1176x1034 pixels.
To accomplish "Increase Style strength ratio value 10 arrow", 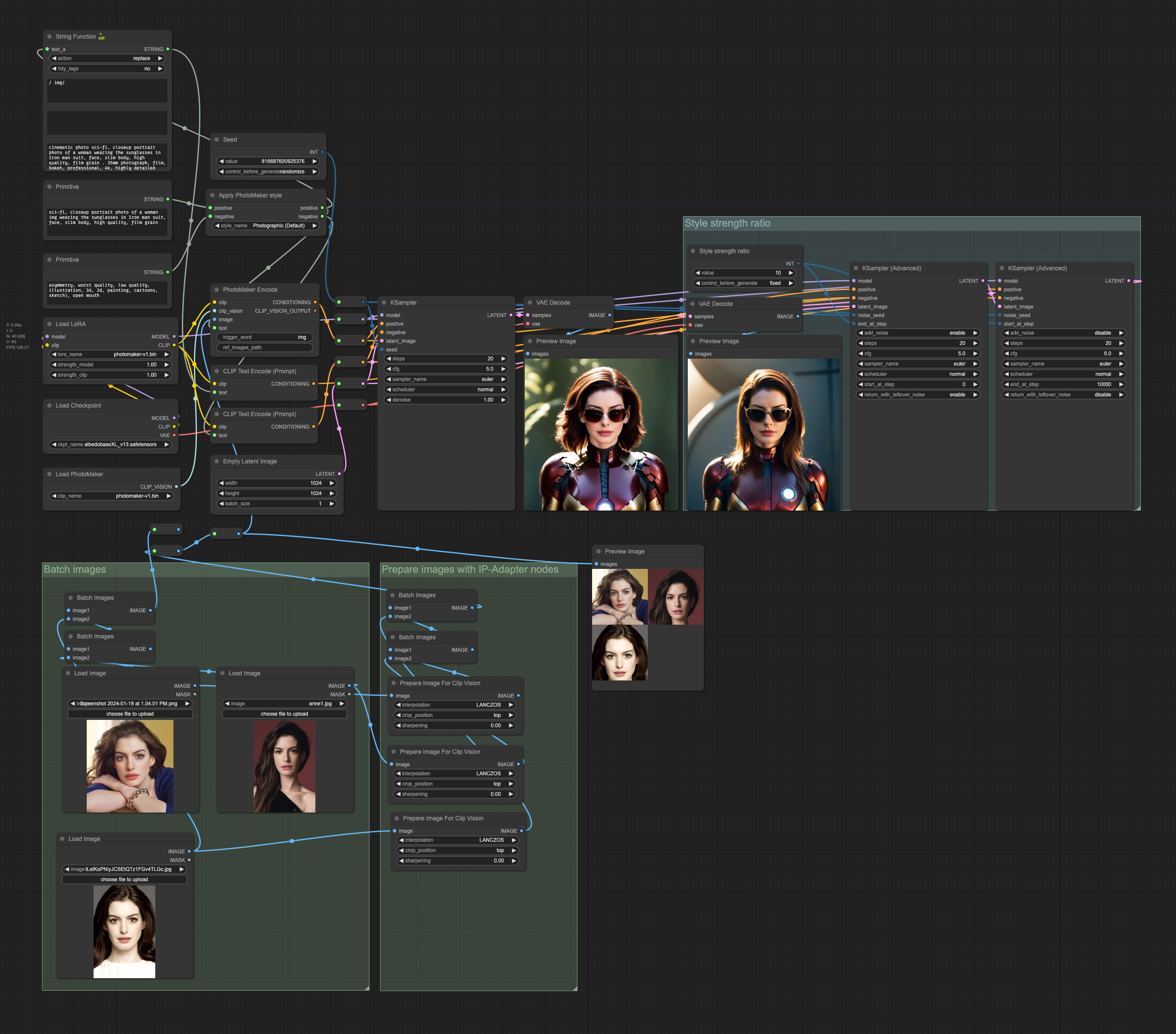I will (791, 273).
